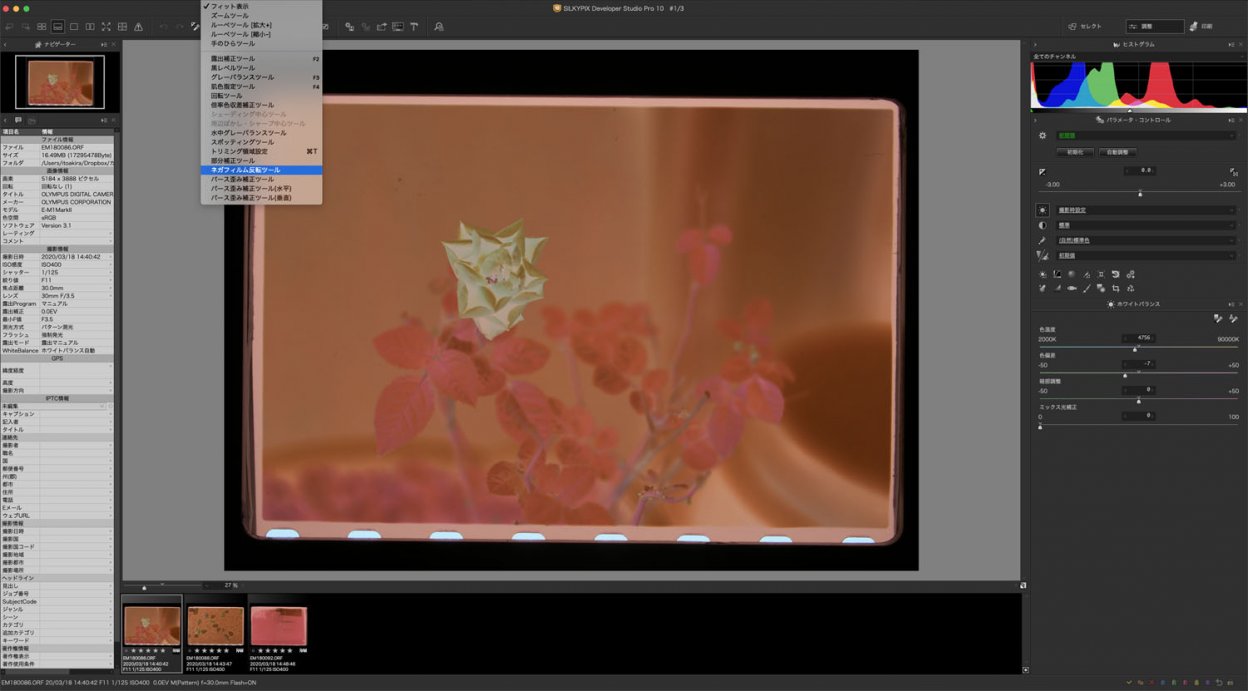Switch to 調整 mode
The height and width of the screenshot is (691, 1248).
1153,26
